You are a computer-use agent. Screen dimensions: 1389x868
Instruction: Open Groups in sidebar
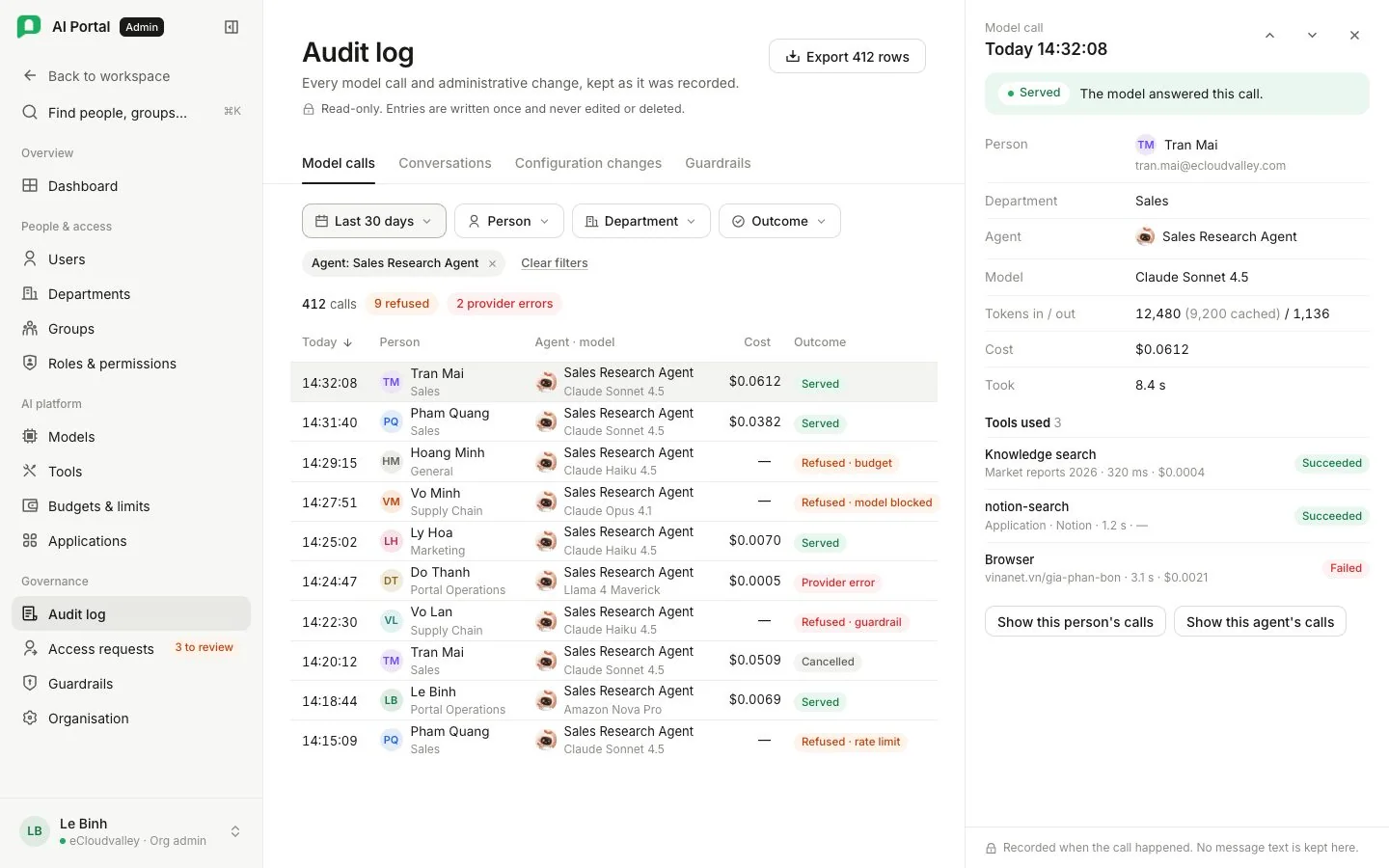tap(131, 328)
